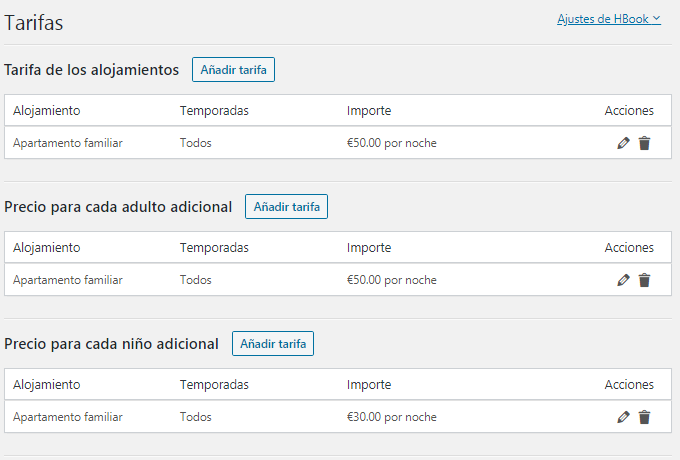Screen dimensions: 680x460
Task: Click the Importe header in the accommodation rates table
Action: (369, 111)
